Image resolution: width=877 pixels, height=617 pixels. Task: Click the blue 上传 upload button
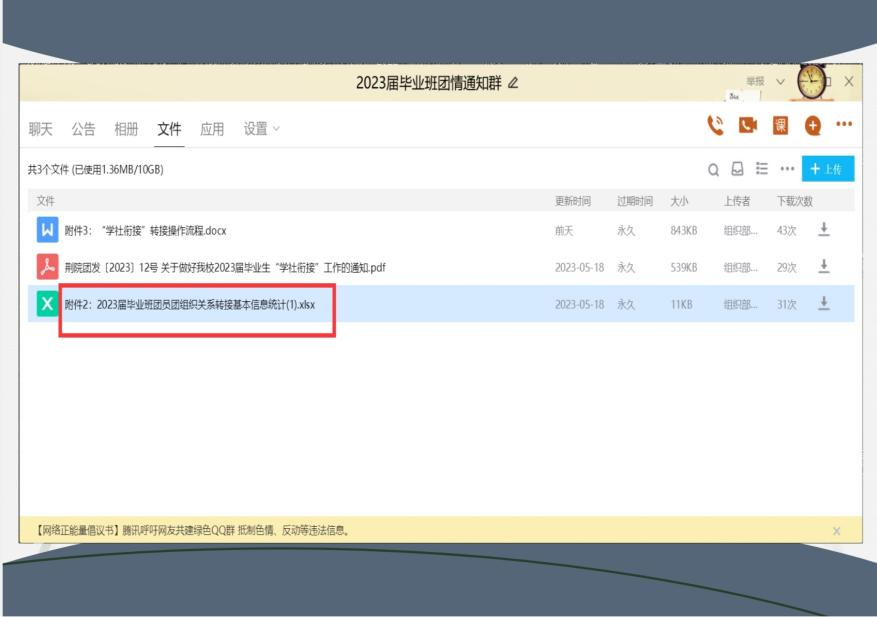click(828, 169)
